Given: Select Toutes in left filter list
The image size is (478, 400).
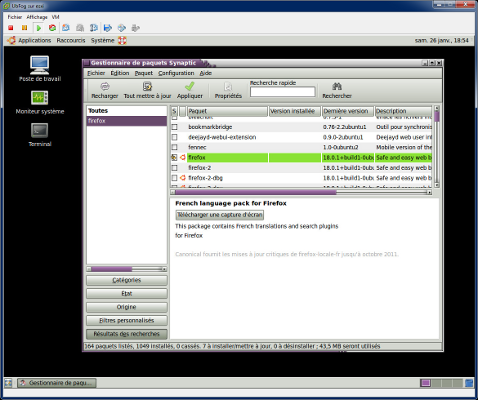Looking at the screenshot, I should pyautogui.click(x=127, y=111).
